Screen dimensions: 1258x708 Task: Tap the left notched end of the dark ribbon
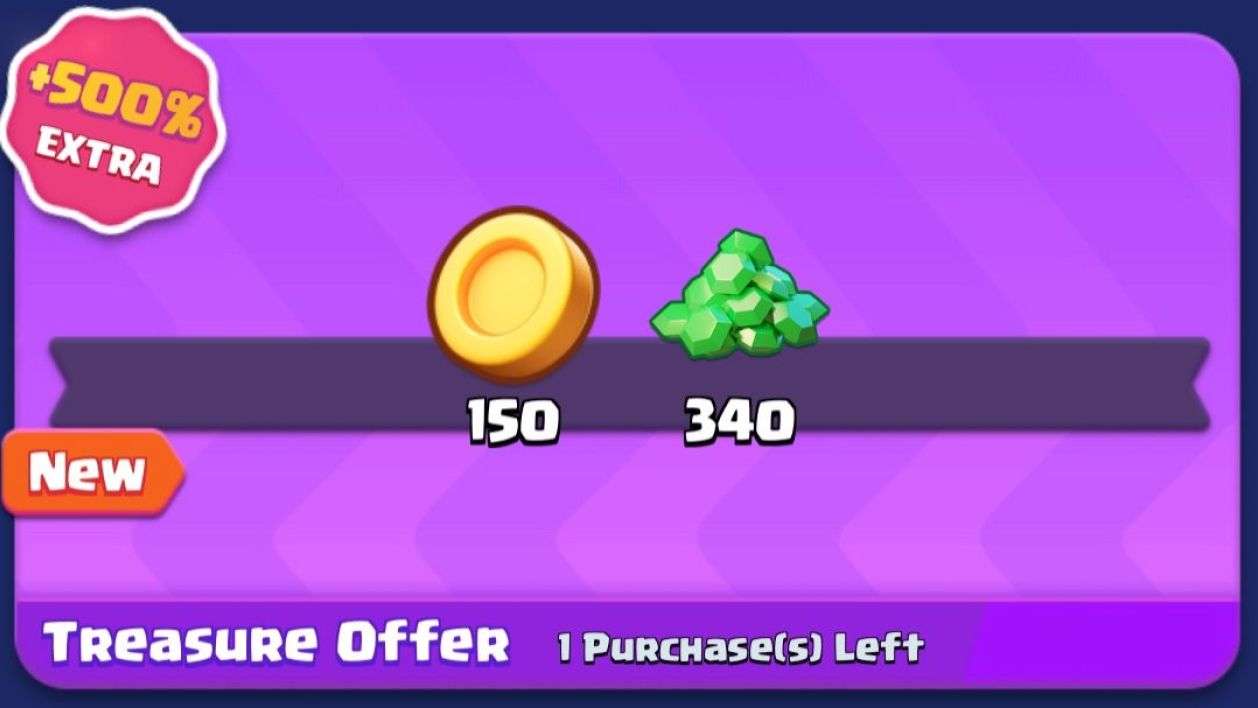[x=75, y=385]
